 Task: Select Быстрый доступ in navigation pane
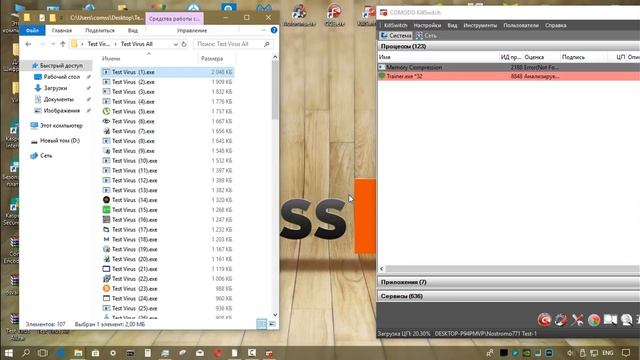tap(57, 65)
